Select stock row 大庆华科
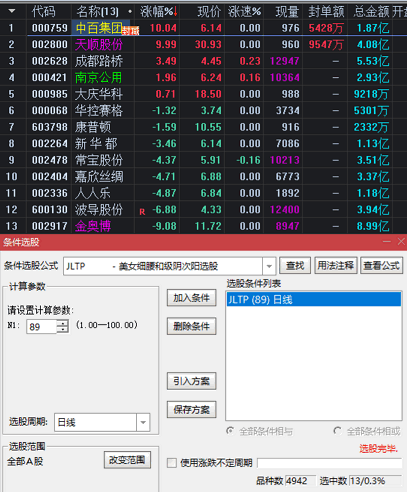Viewport: 407px width, 492px height. (203, 94)
